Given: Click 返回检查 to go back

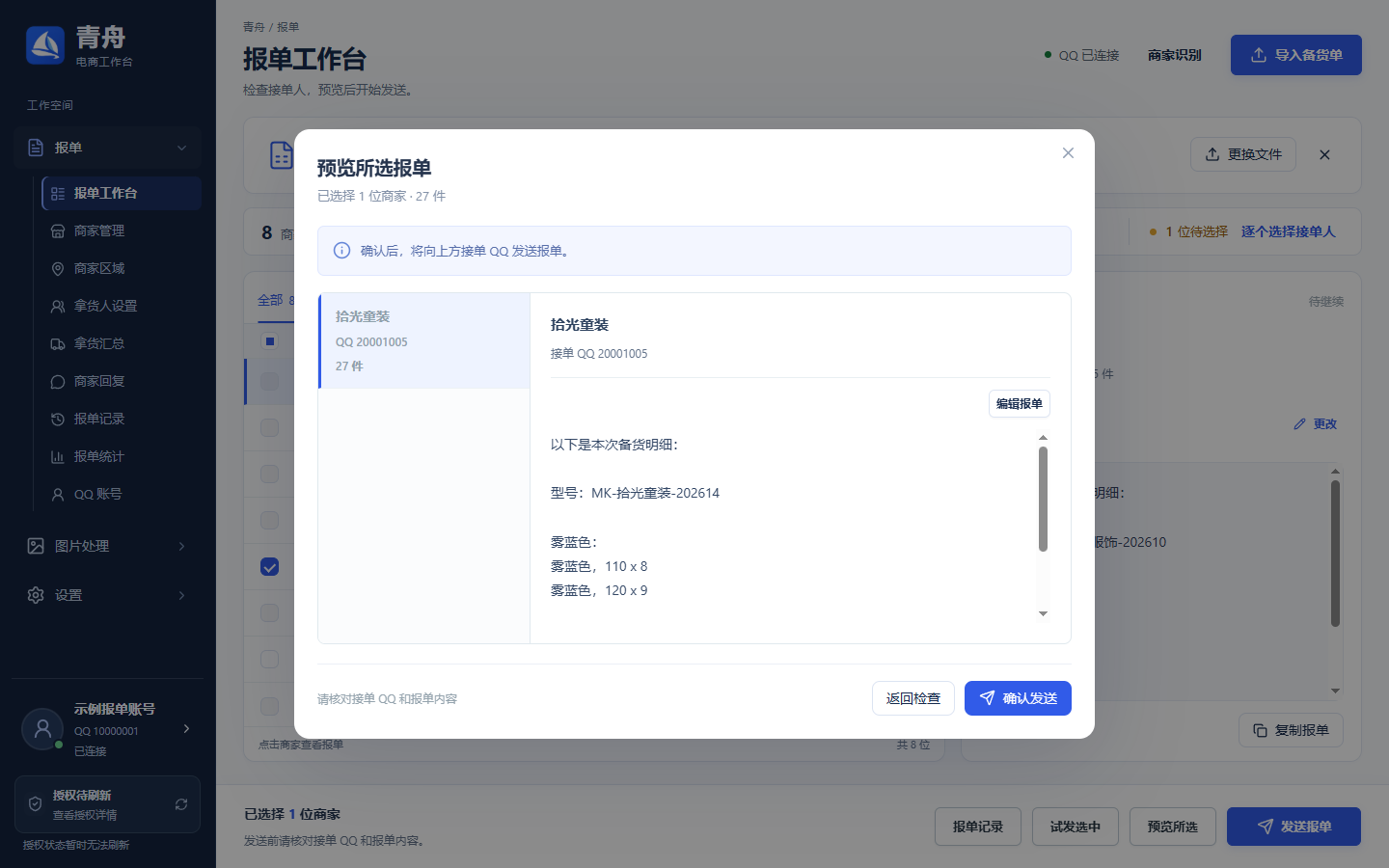Looking at the screenshot, I should [912, 698].
